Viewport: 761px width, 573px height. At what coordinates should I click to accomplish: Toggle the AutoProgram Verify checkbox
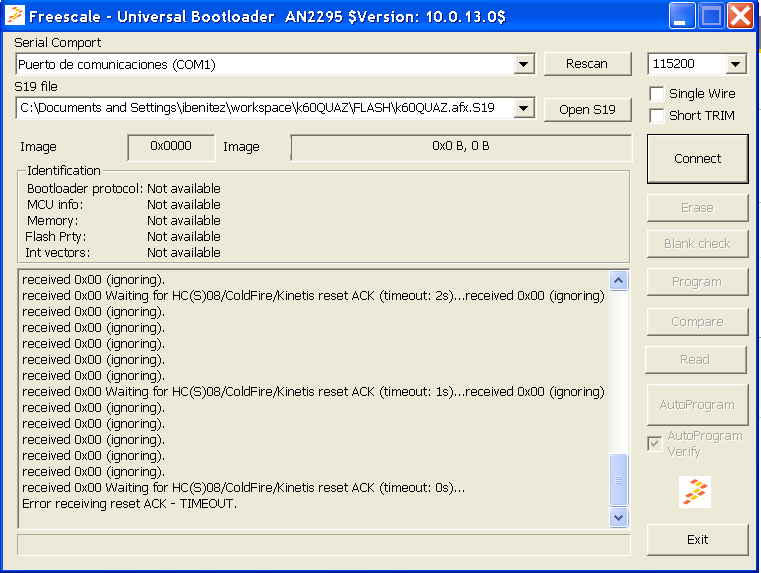pyautogui.click(x=654, y=443)
